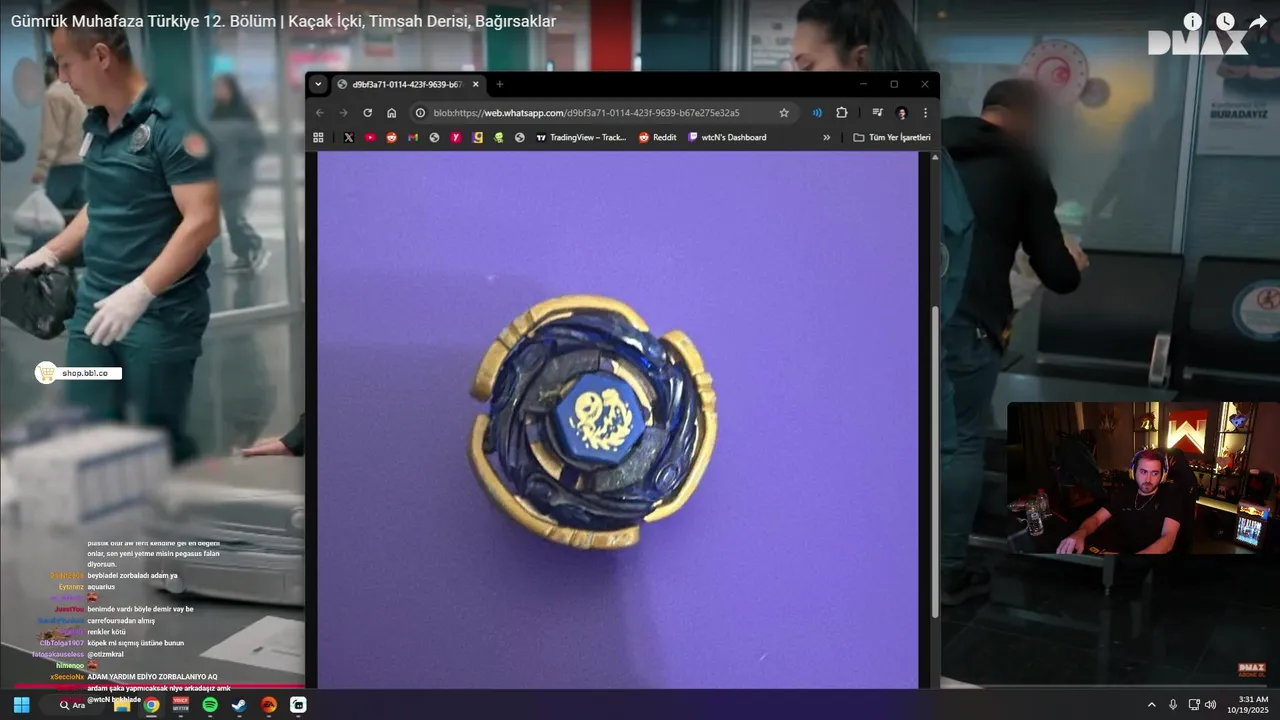Screen dimensions: 1280x720
Task: Bookmark this page with the star icon
Action: click(784, 113)
